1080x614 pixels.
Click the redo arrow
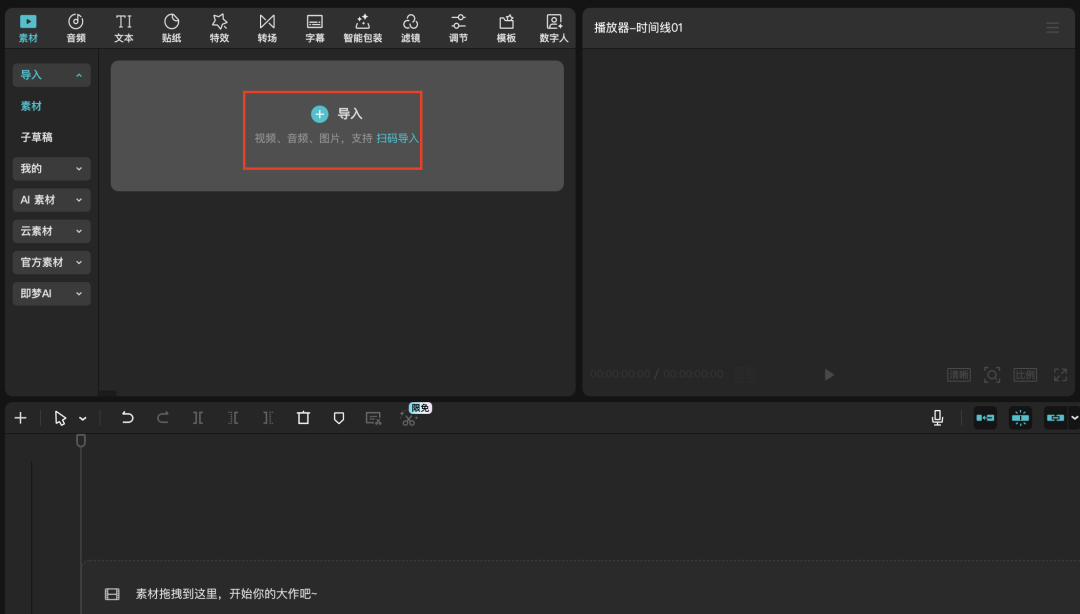pos(163,418)
